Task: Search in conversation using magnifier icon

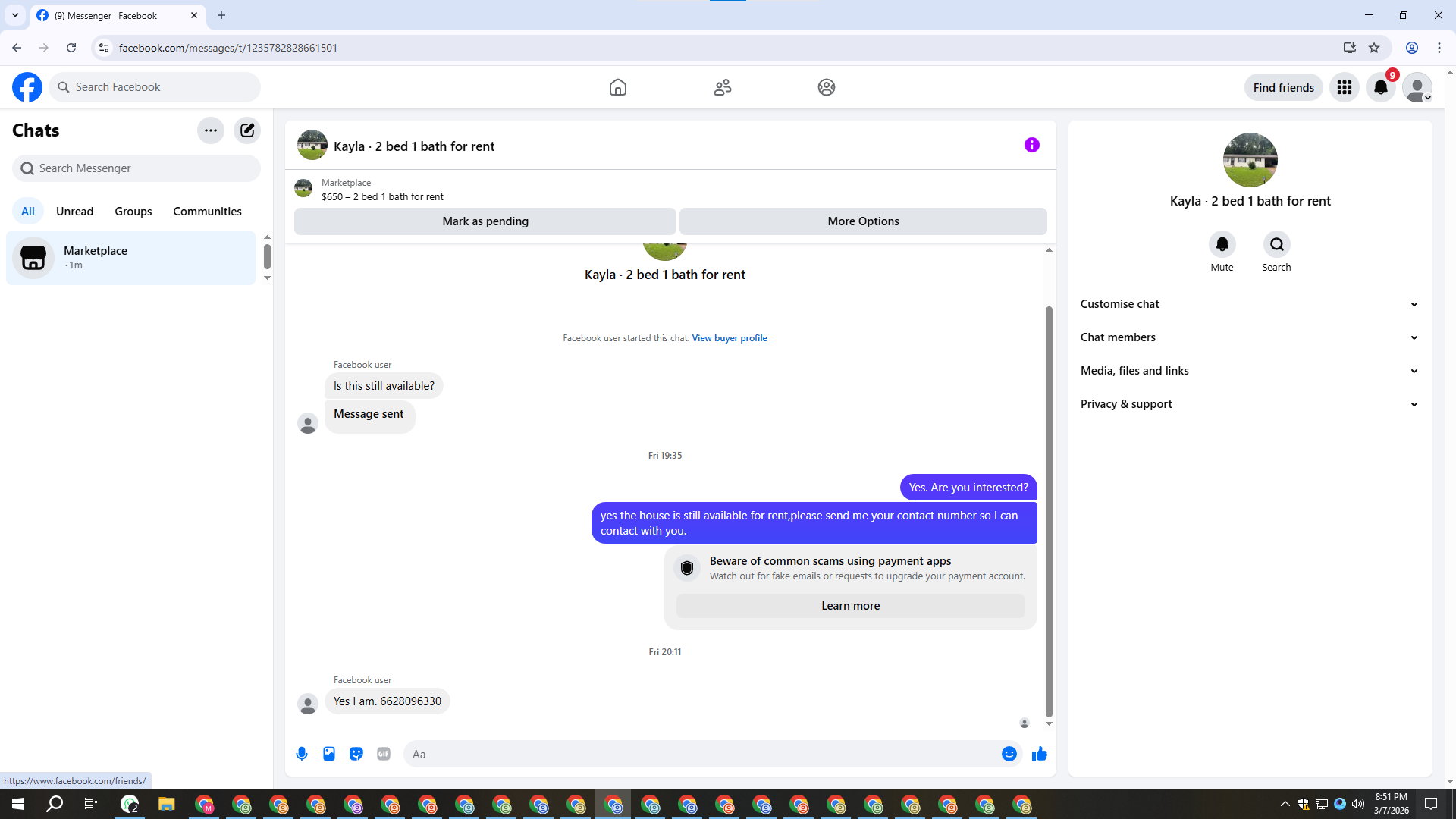Action: 1277,244
